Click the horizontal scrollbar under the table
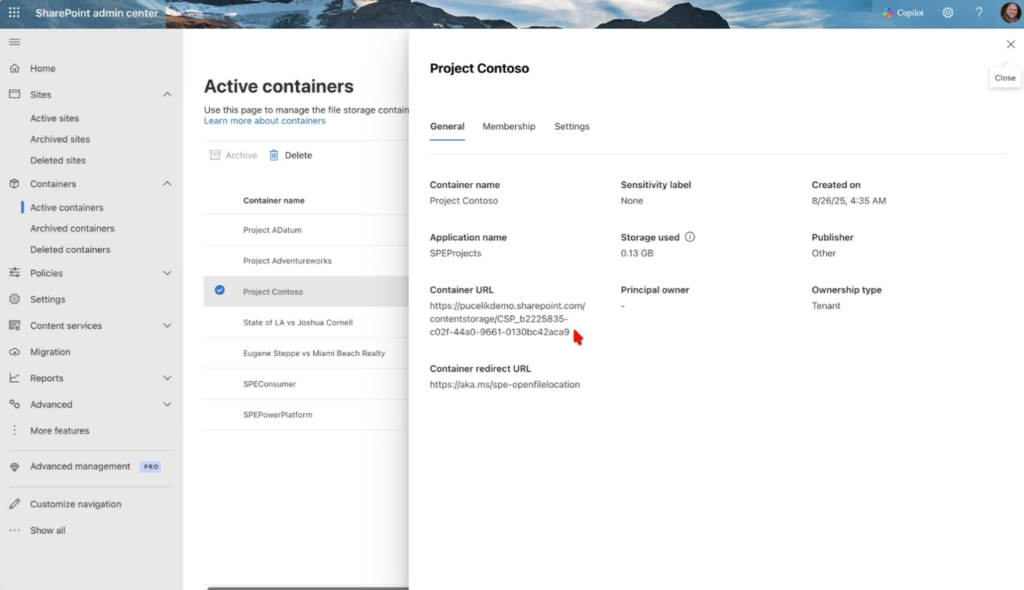The image size is (1024, 590). 308,588
